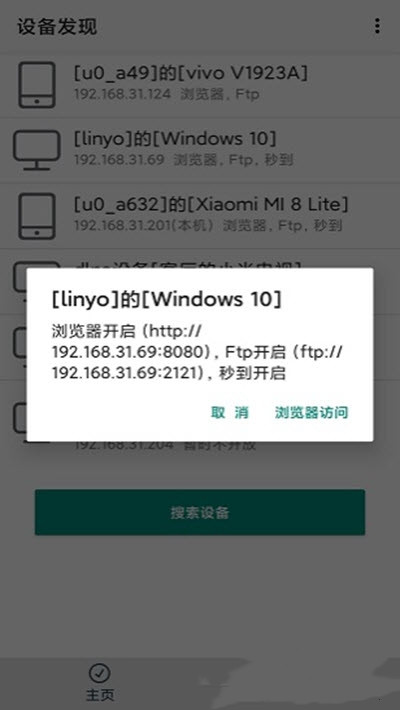Select the [u0_a632] Xiaomi MI 8 Lite entry

tap(200, 216)
